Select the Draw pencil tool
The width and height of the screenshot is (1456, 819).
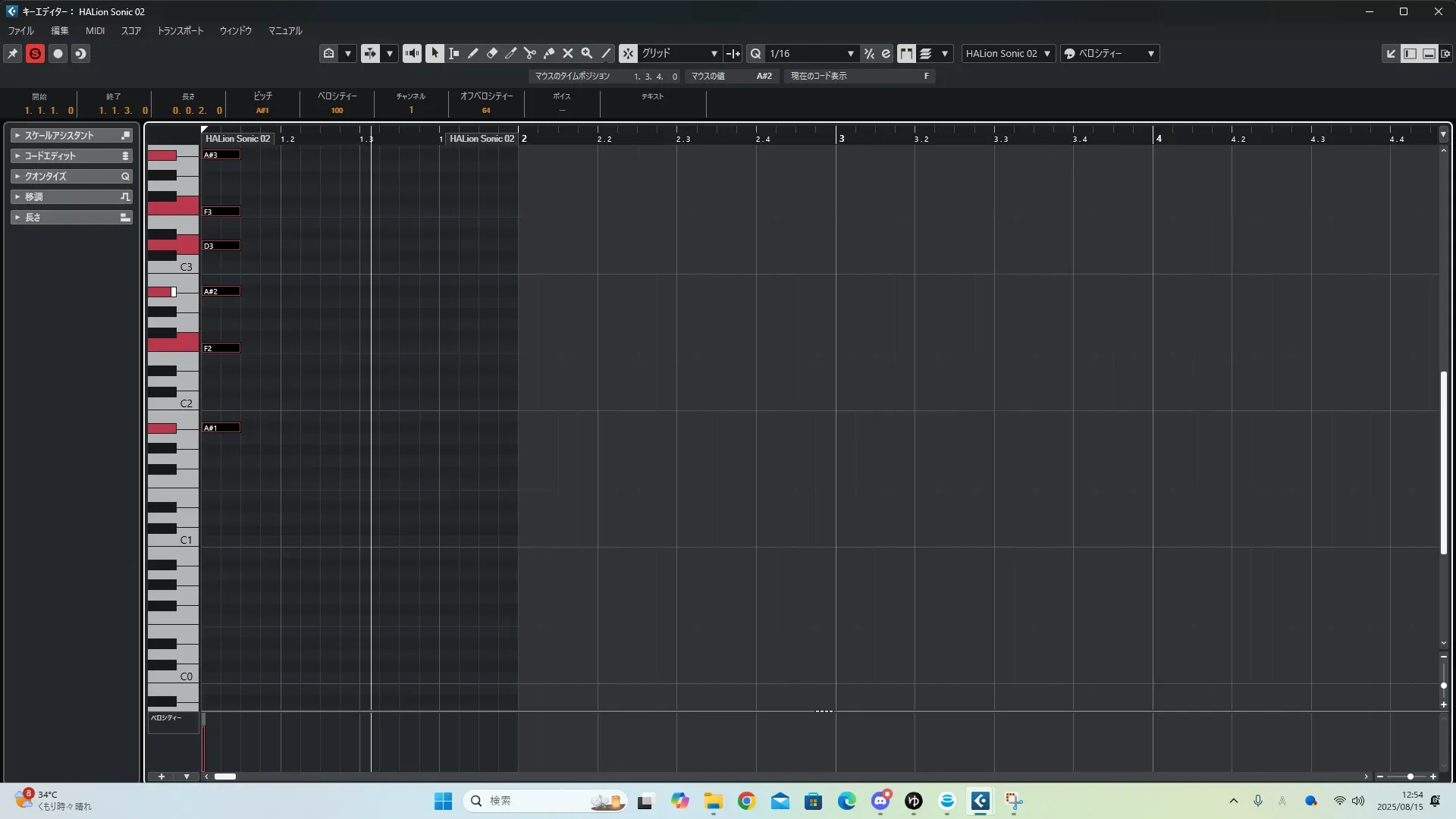pos(472,53)
